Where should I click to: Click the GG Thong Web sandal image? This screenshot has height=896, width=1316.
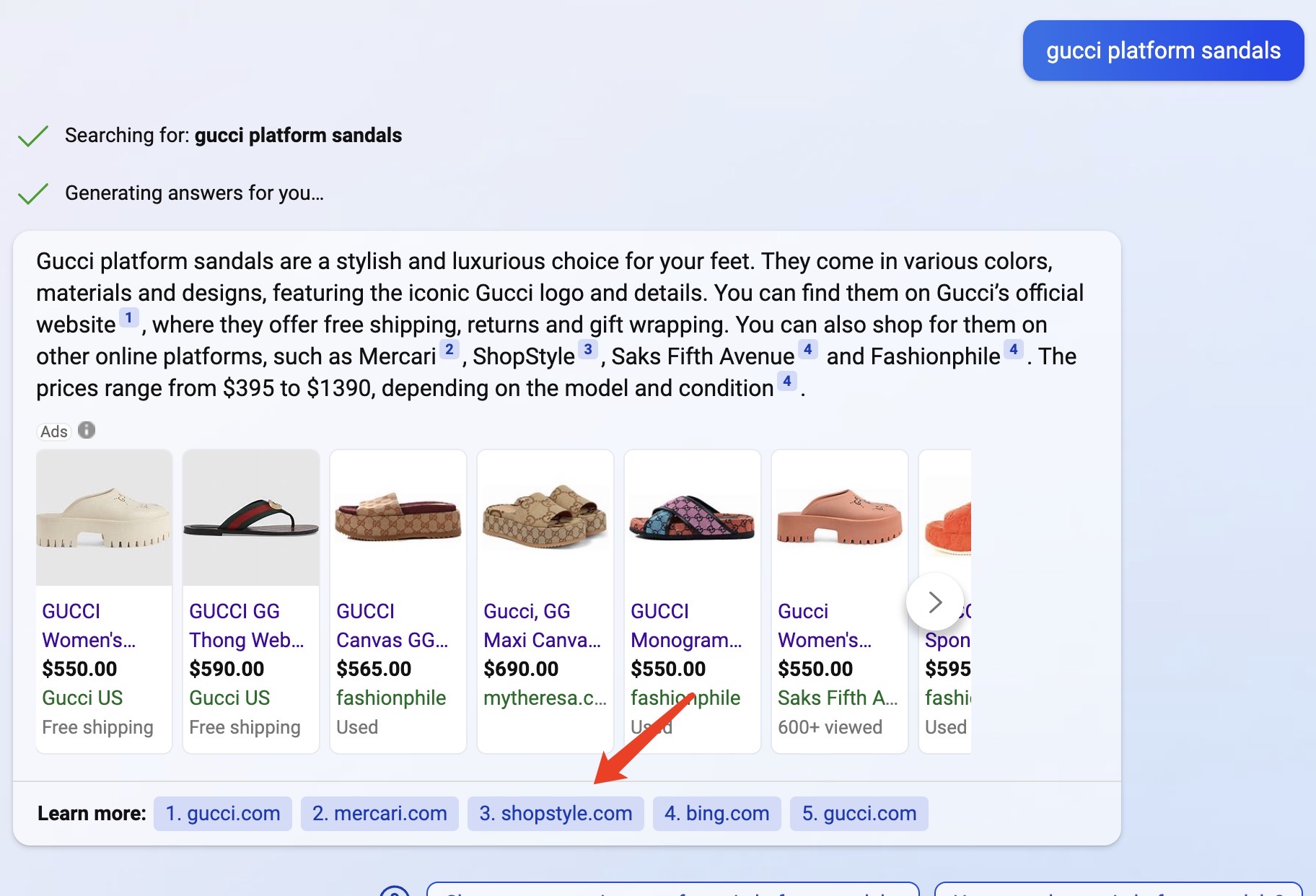251,518
